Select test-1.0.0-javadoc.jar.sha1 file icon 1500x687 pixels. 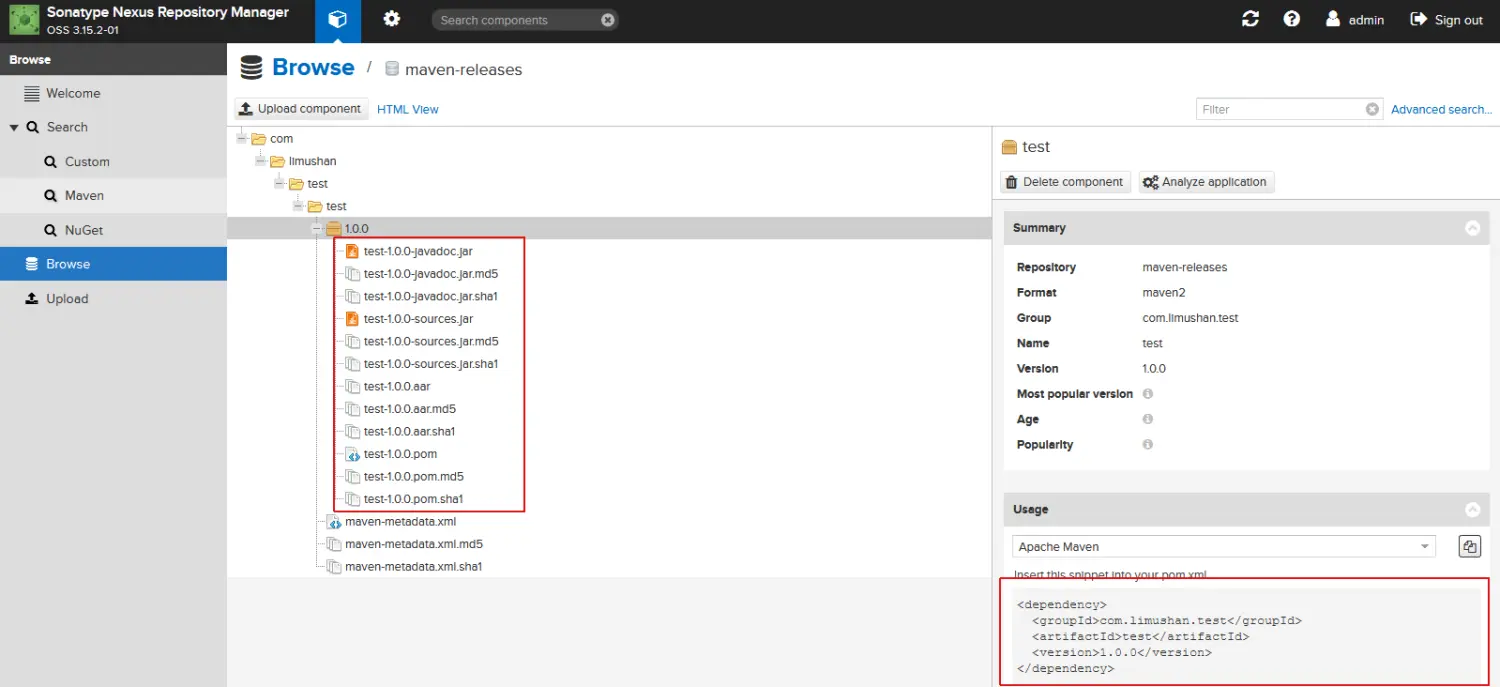[352, 296]
